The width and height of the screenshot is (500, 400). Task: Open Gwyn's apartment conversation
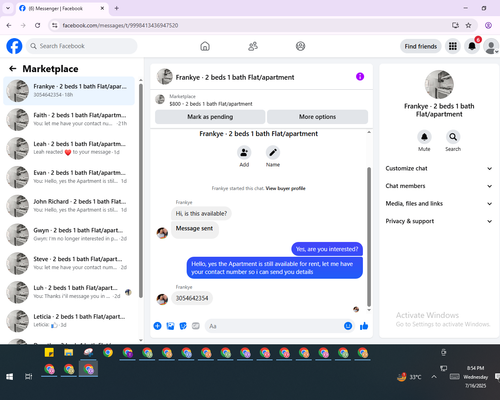coord(69,234)
